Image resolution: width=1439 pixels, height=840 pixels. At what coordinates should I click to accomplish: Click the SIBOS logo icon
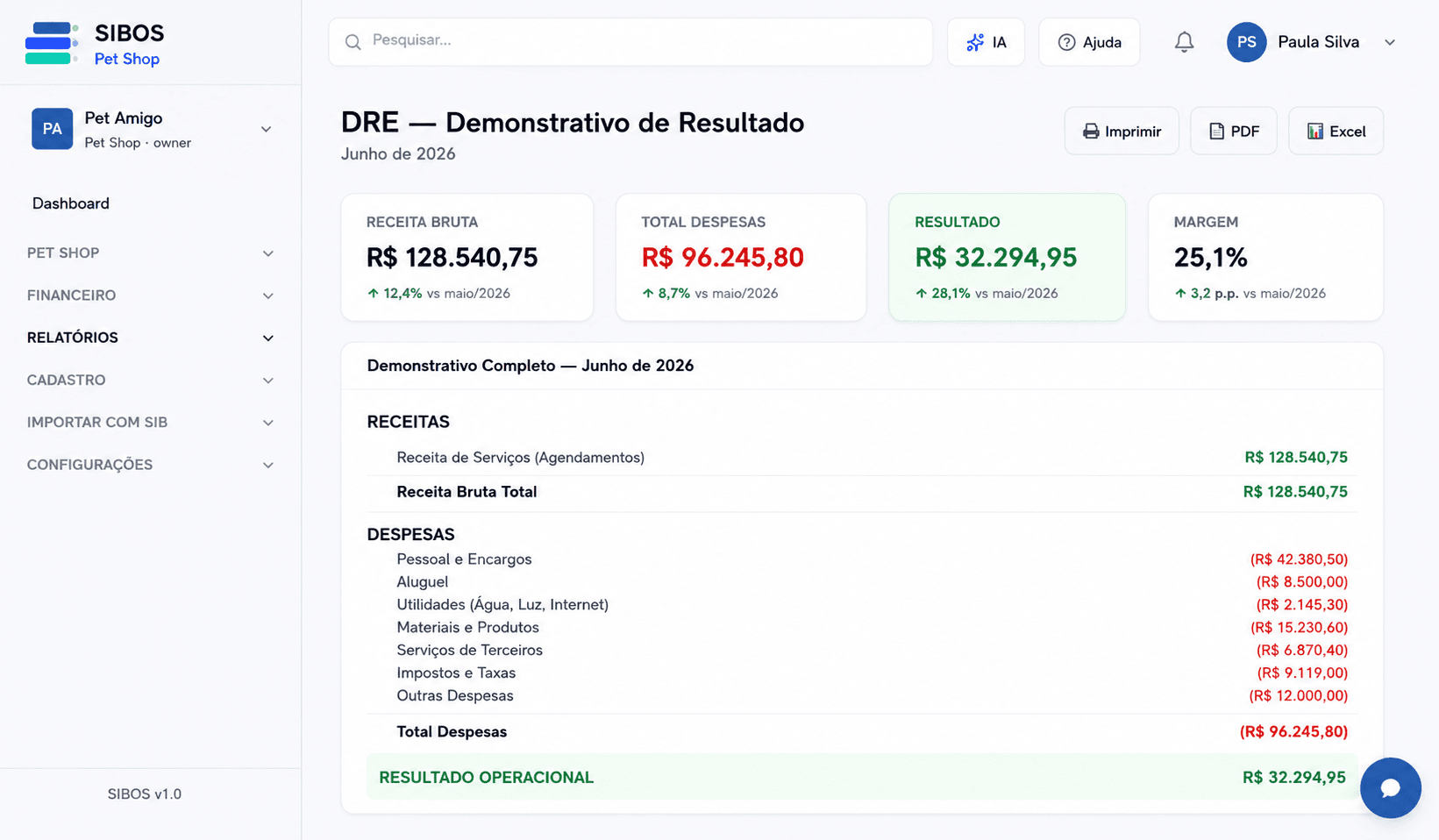click(51, 43)
